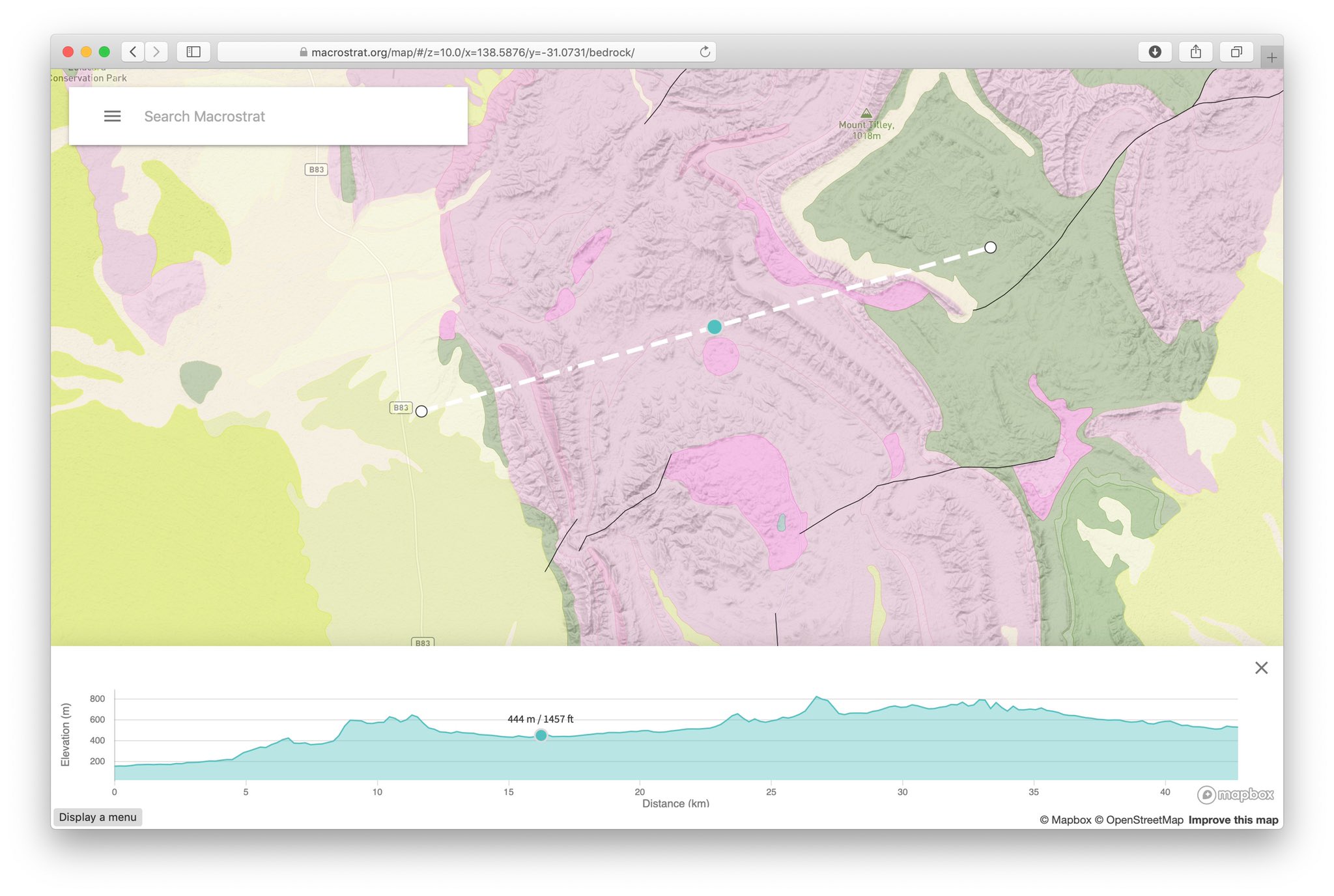Click the Mapbox logo

[1236, 794]
